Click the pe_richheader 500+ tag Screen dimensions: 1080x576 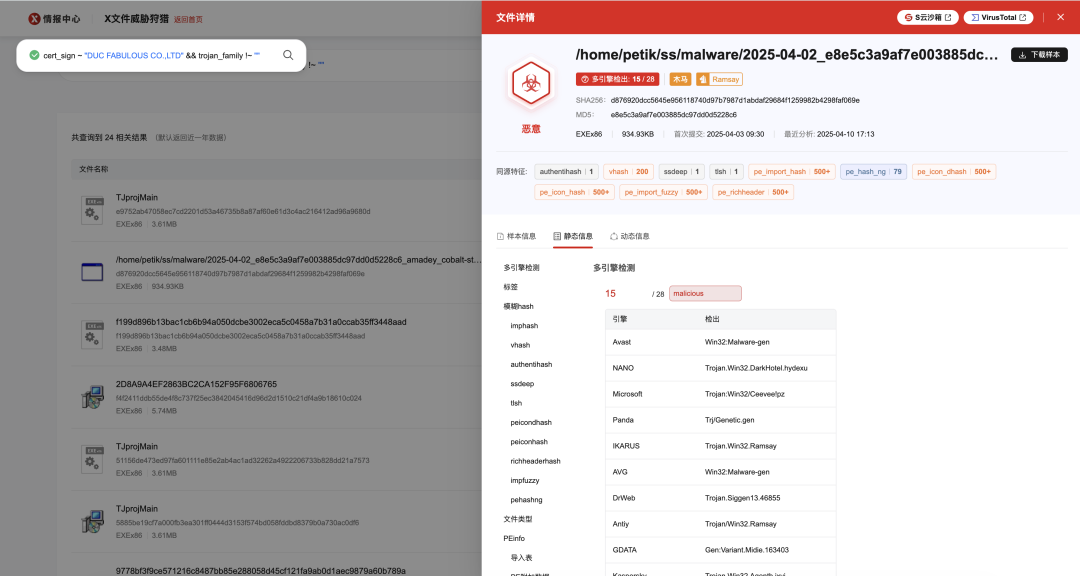(753, 192)
